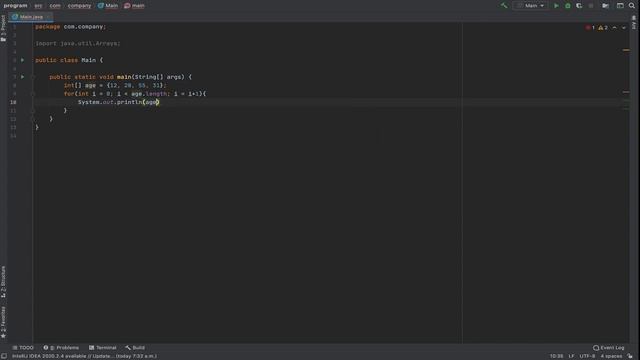Click the red error indicator showing 1

(590, 27)
